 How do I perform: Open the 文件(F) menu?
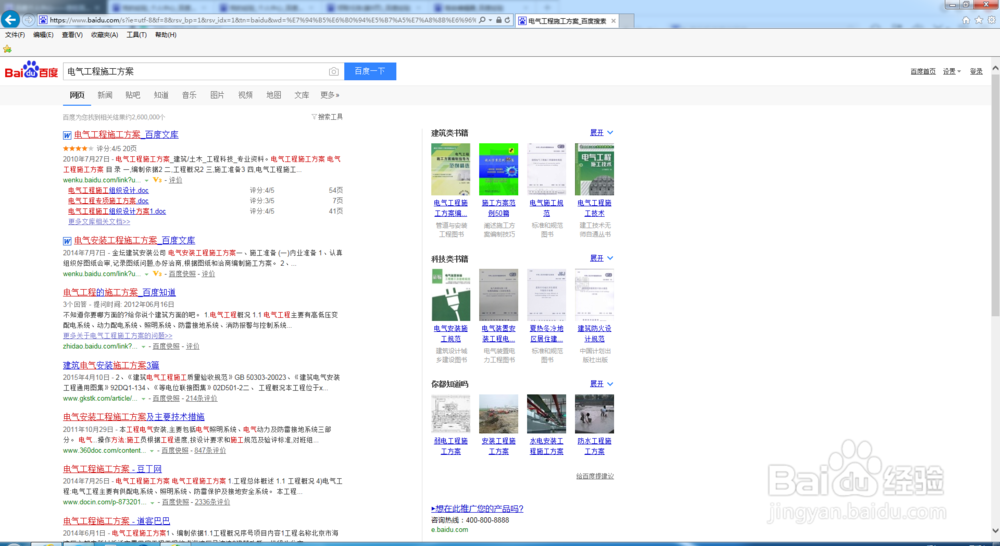15,35
